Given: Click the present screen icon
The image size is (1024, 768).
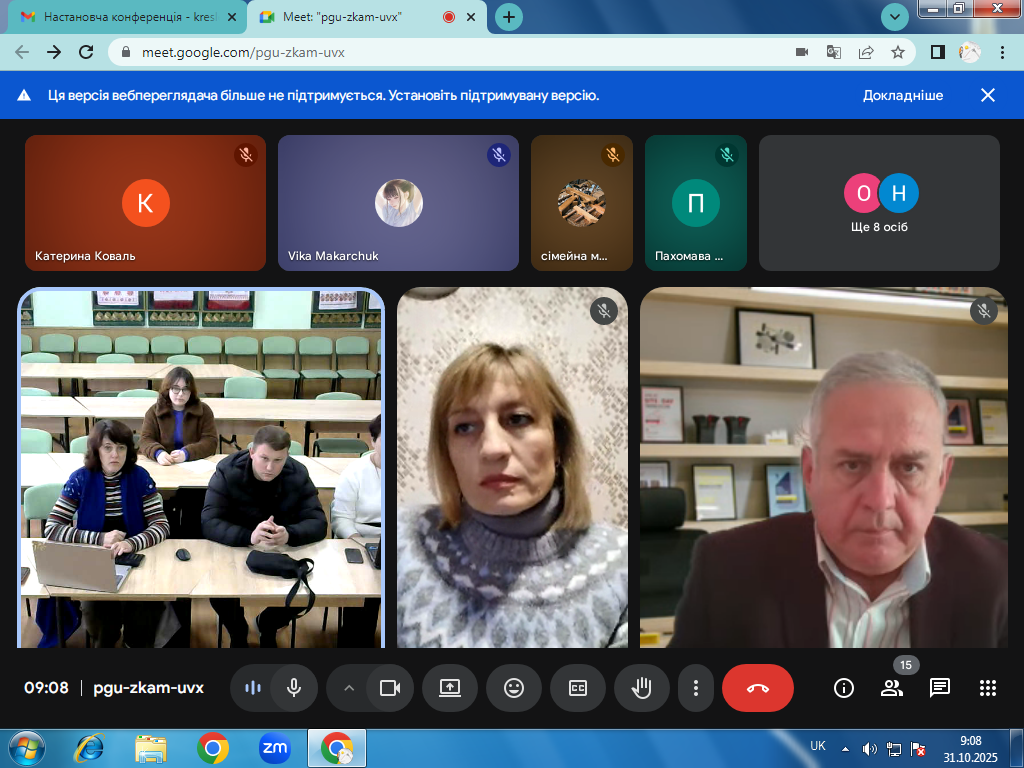Looking at the screenshot, I should [x=450, y=688].
